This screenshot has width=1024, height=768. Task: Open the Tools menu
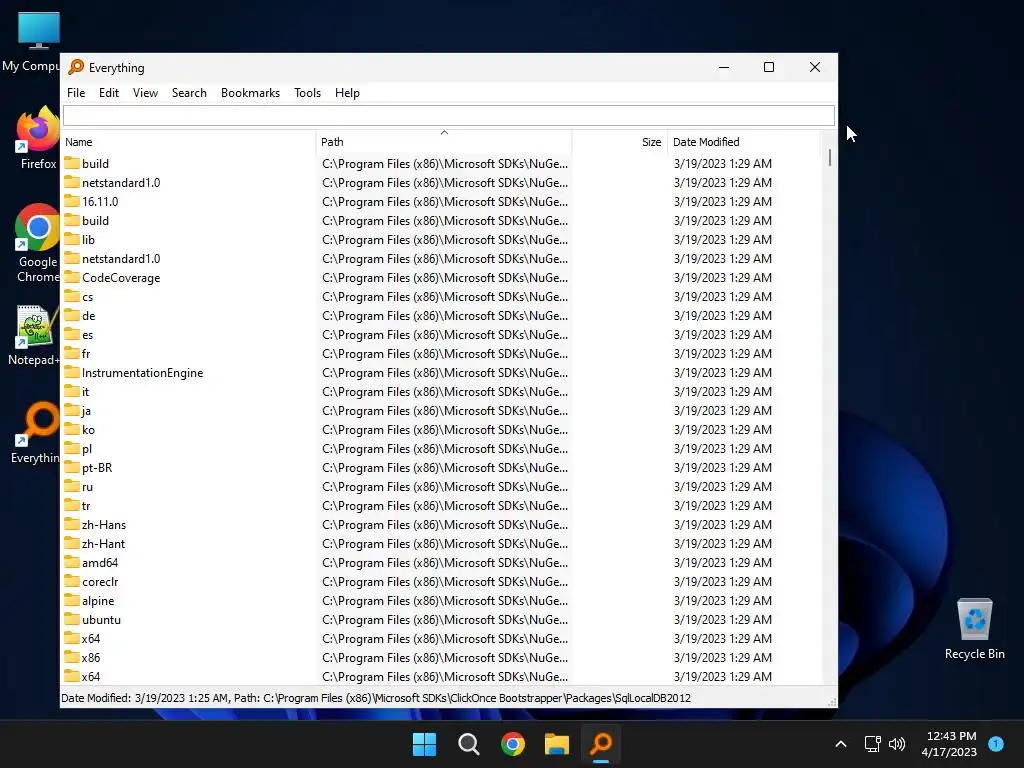click(307, 93)
